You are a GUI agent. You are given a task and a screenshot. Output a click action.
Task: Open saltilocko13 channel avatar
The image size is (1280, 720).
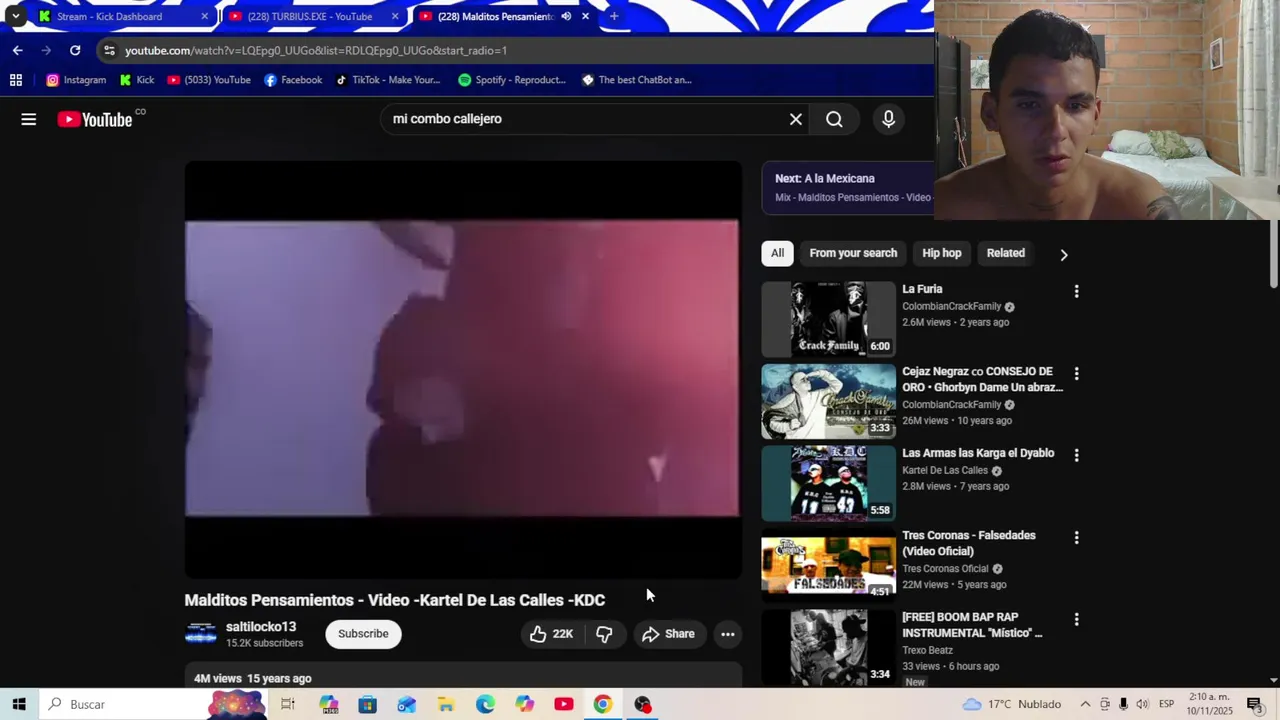201,634
